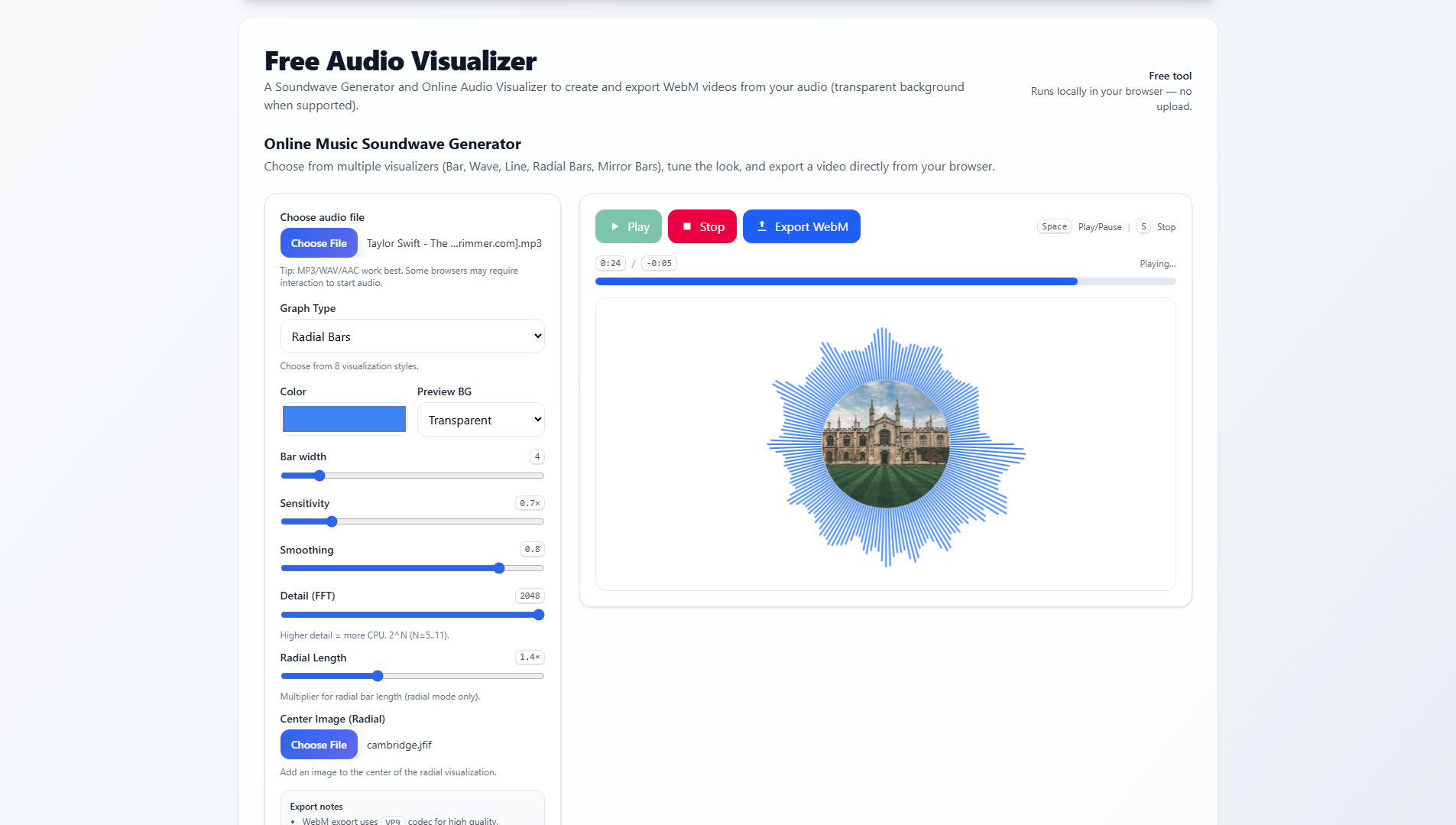Adjust the Sensitivity slider
The height and width of the screenshot is (825, 1456).
(332, 521)
